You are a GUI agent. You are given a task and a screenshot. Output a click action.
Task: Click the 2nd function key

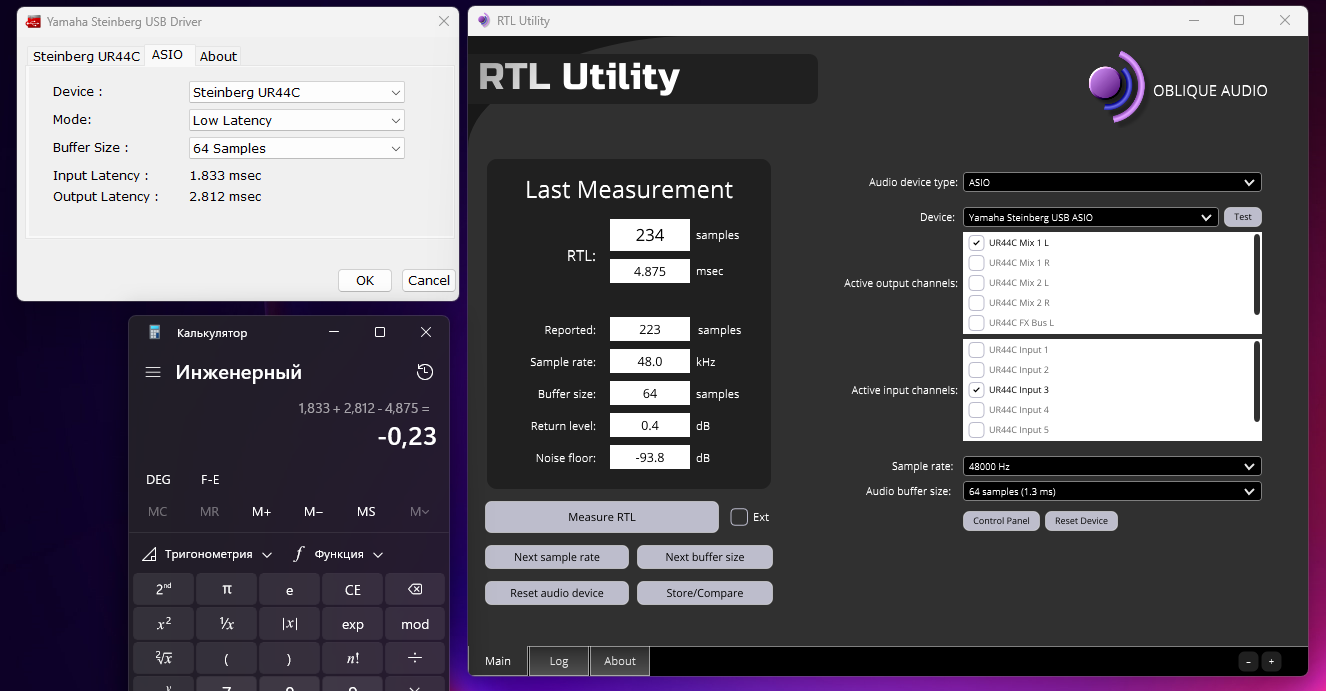pyautogui.click(x=164, y=590)
